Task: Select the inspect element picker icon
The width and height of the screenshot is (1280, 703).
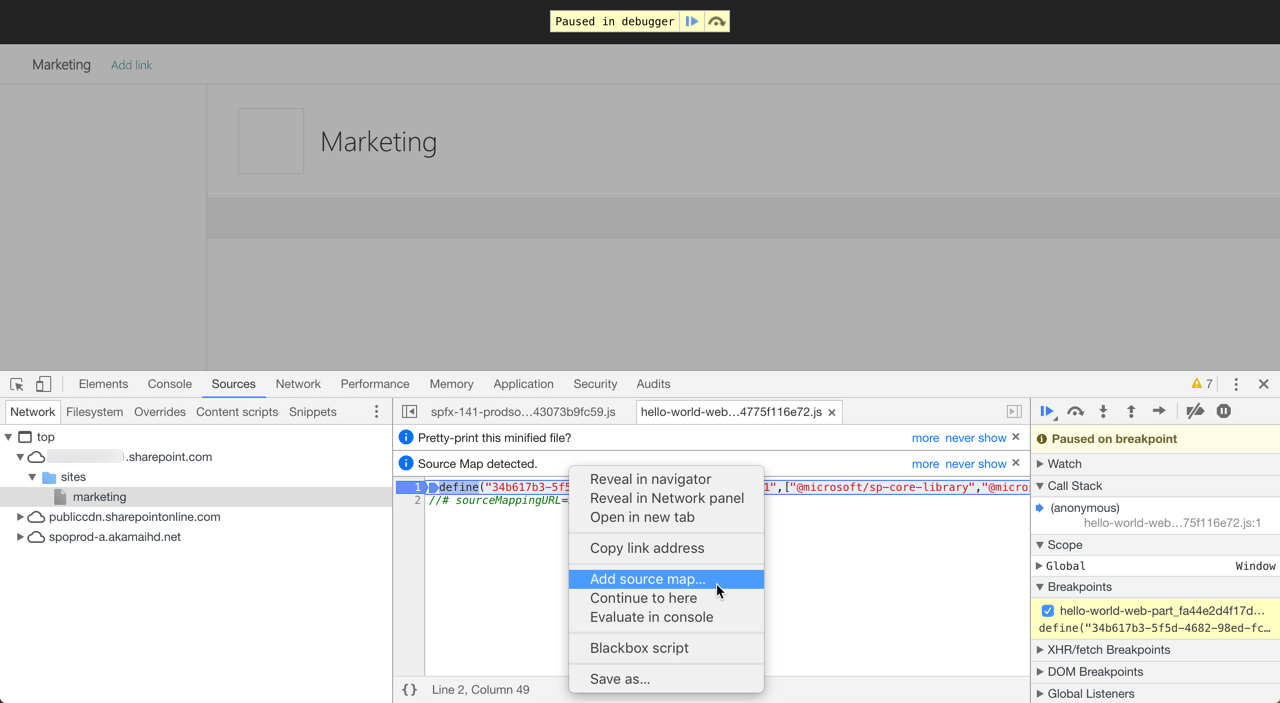Action: click(17, 384)
